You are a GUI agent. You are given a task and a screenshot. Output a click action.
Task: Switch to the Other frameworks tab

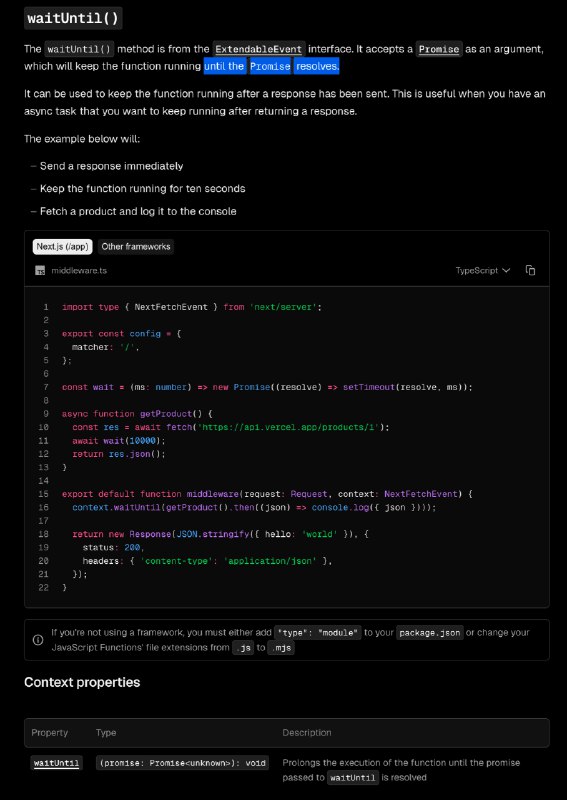coord(136,246)
